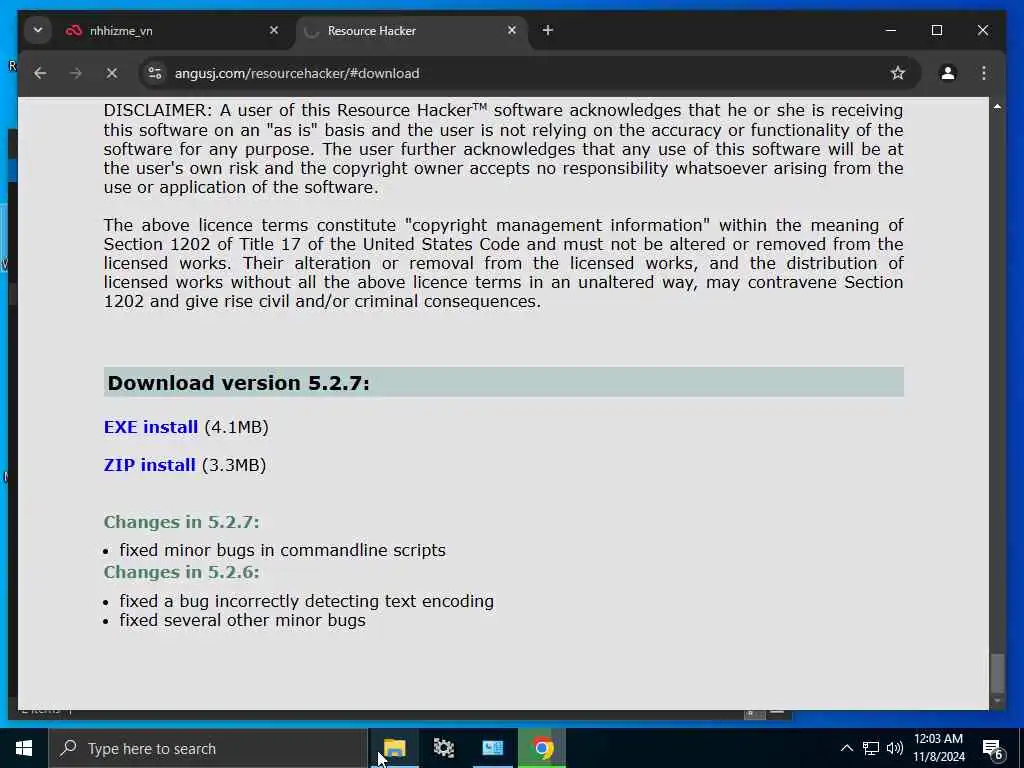Show hidden system tray icons
The width and height of the screenshot is (1024, 768).
click(x=846, y=748)
